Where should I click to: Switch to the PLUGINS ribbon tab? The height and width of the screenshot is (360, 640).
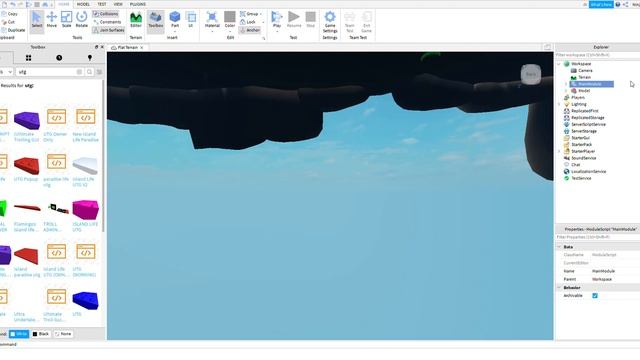[x=138, y=4]
